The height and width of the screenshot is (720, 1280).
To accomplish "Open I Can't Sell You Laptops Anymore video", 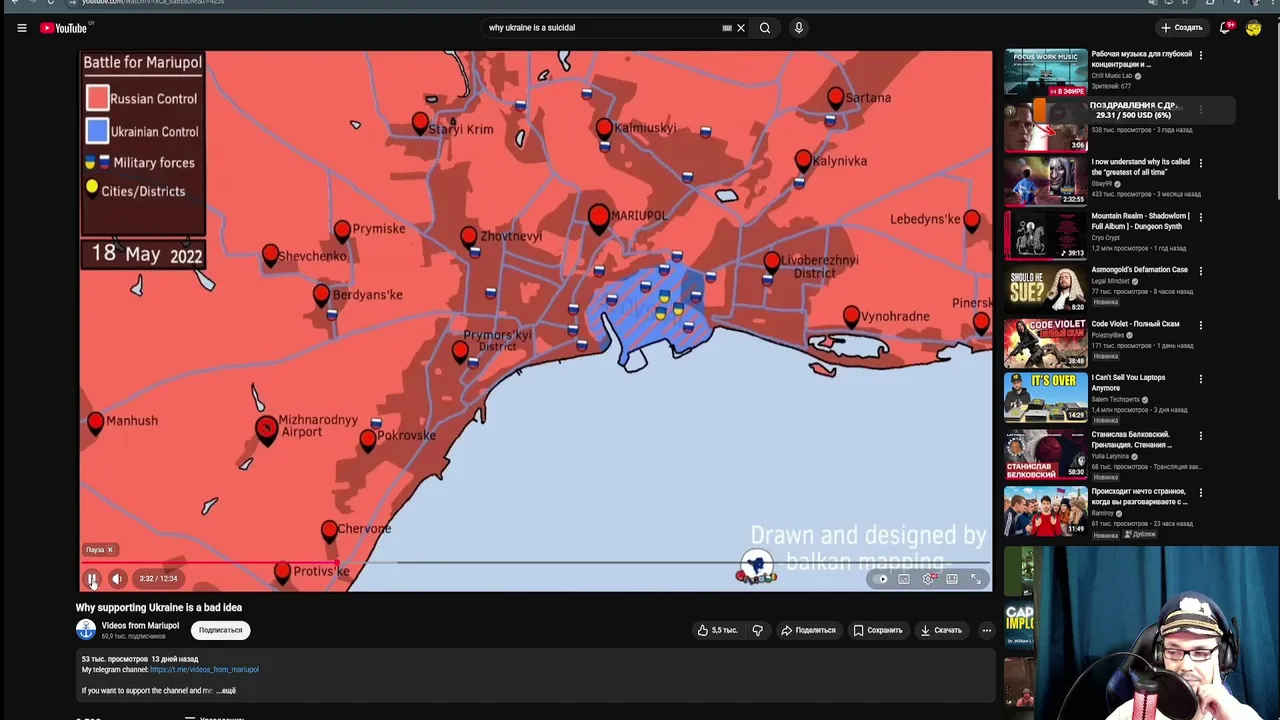I will [x=1045, y=397].
